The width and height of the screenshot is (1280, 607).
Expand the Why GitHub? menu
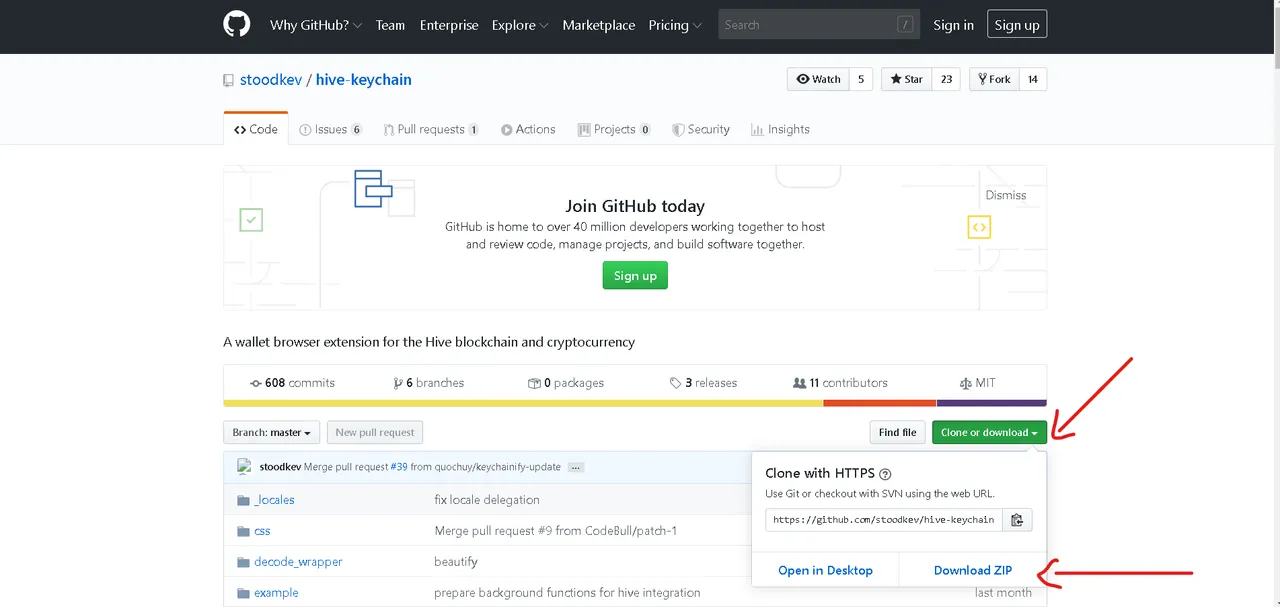(315, 25)
